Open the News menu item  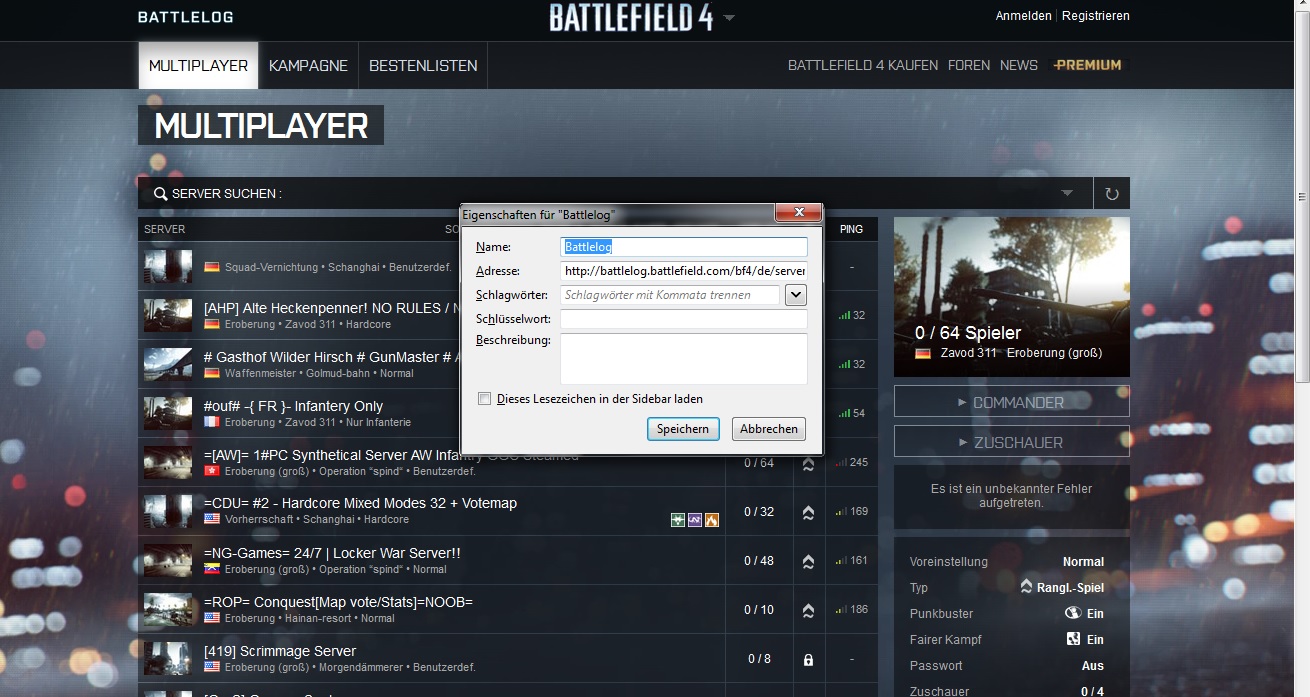1019,65
